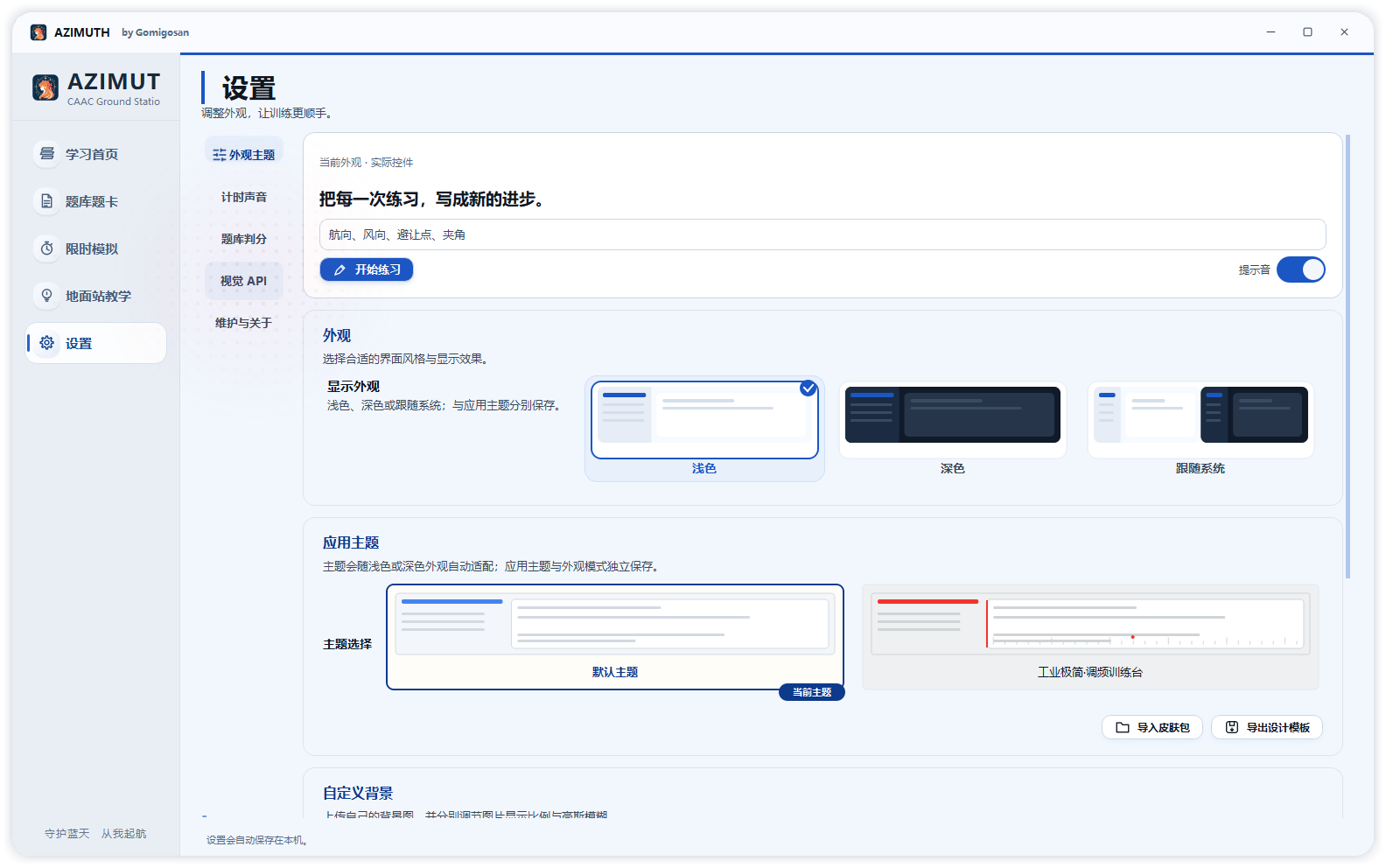Open 学习首页 in the sidebar
The image size is (1386, 868).
[x=95, y=154]
